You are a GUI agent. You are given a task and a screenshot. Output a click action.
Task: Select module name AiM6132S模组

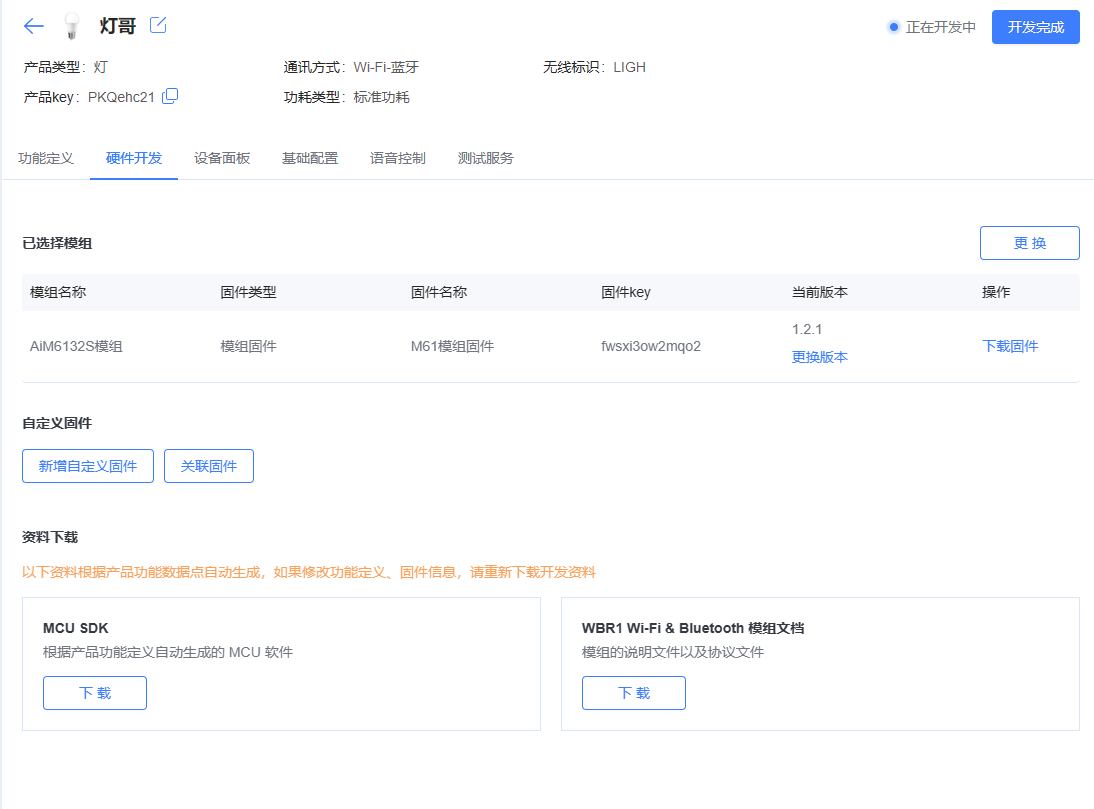(76, 346)
